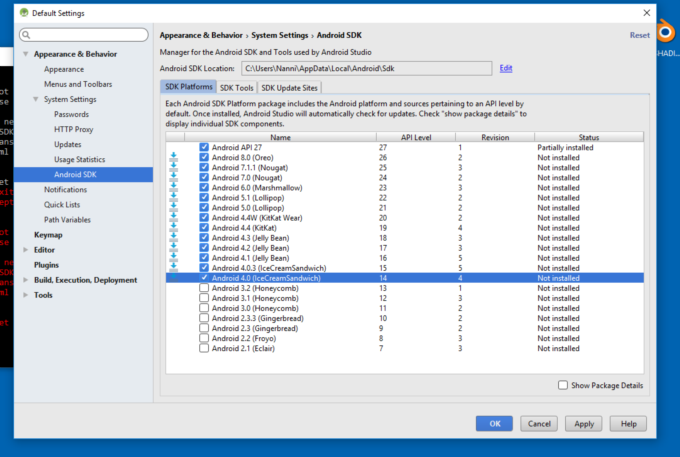The image size is (680, 457).
Task: Click the download icon next to Android 6.0 (Marshmallow)
Action: tap(173, 187)
